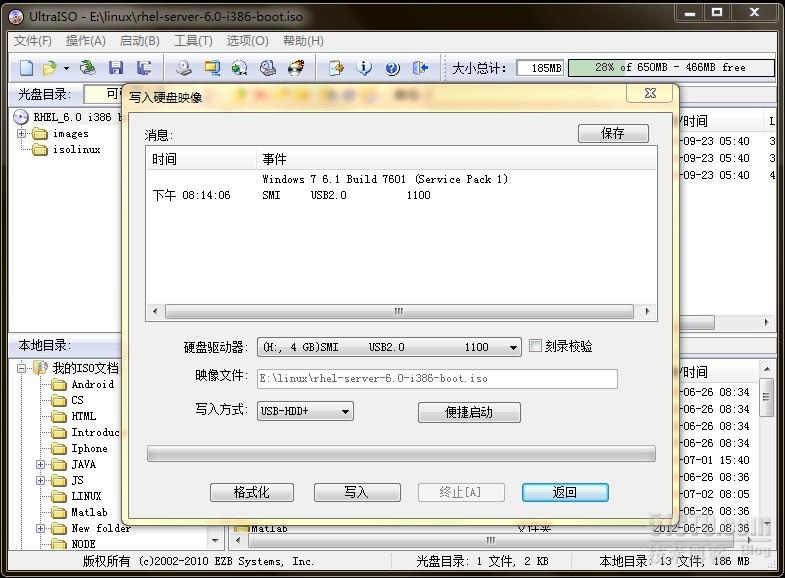
Task: Click the 格式化 button
Action: click(x=252, y=492)
